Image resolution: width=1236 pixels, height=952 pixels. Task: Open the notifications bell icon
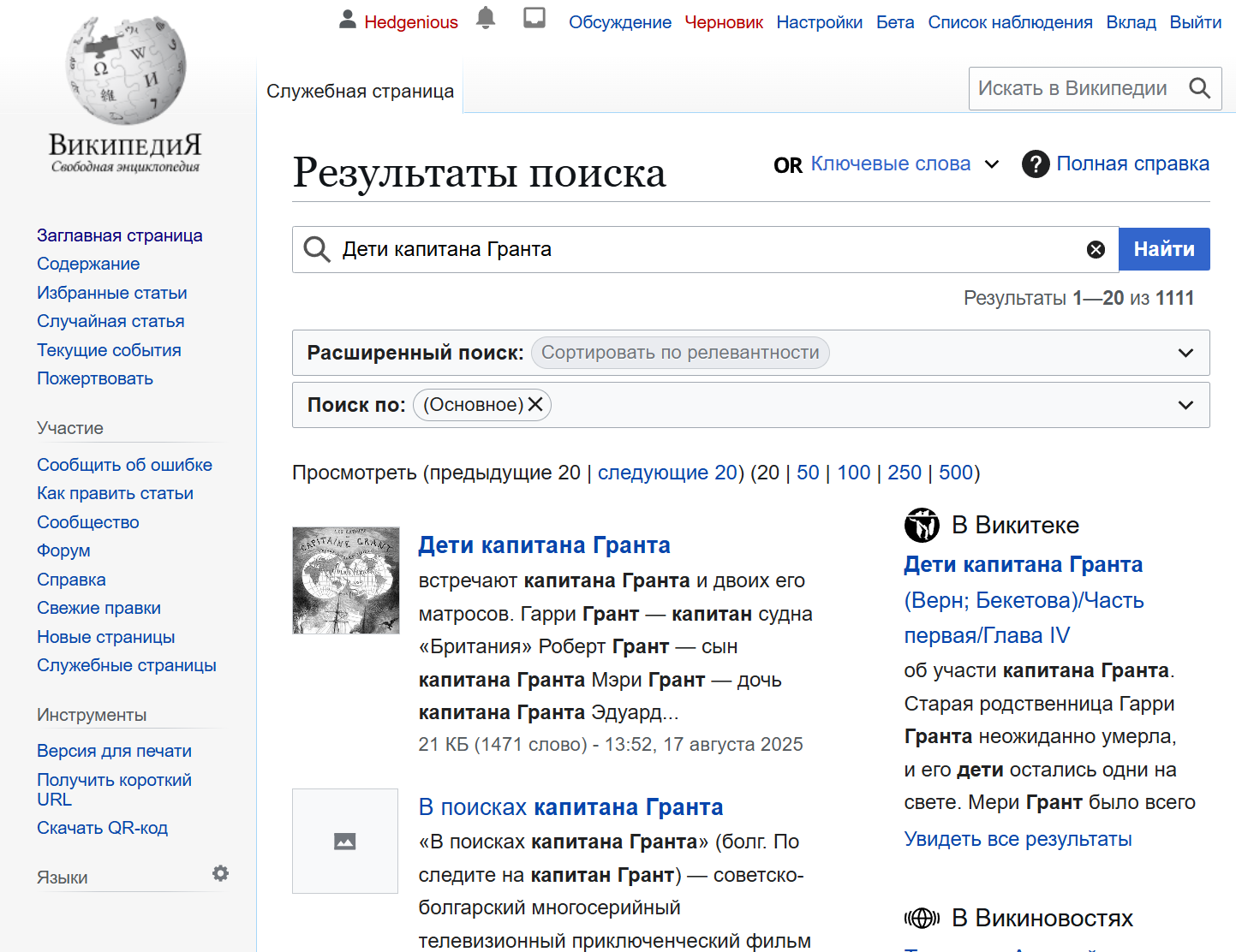[x=486, y=18]
